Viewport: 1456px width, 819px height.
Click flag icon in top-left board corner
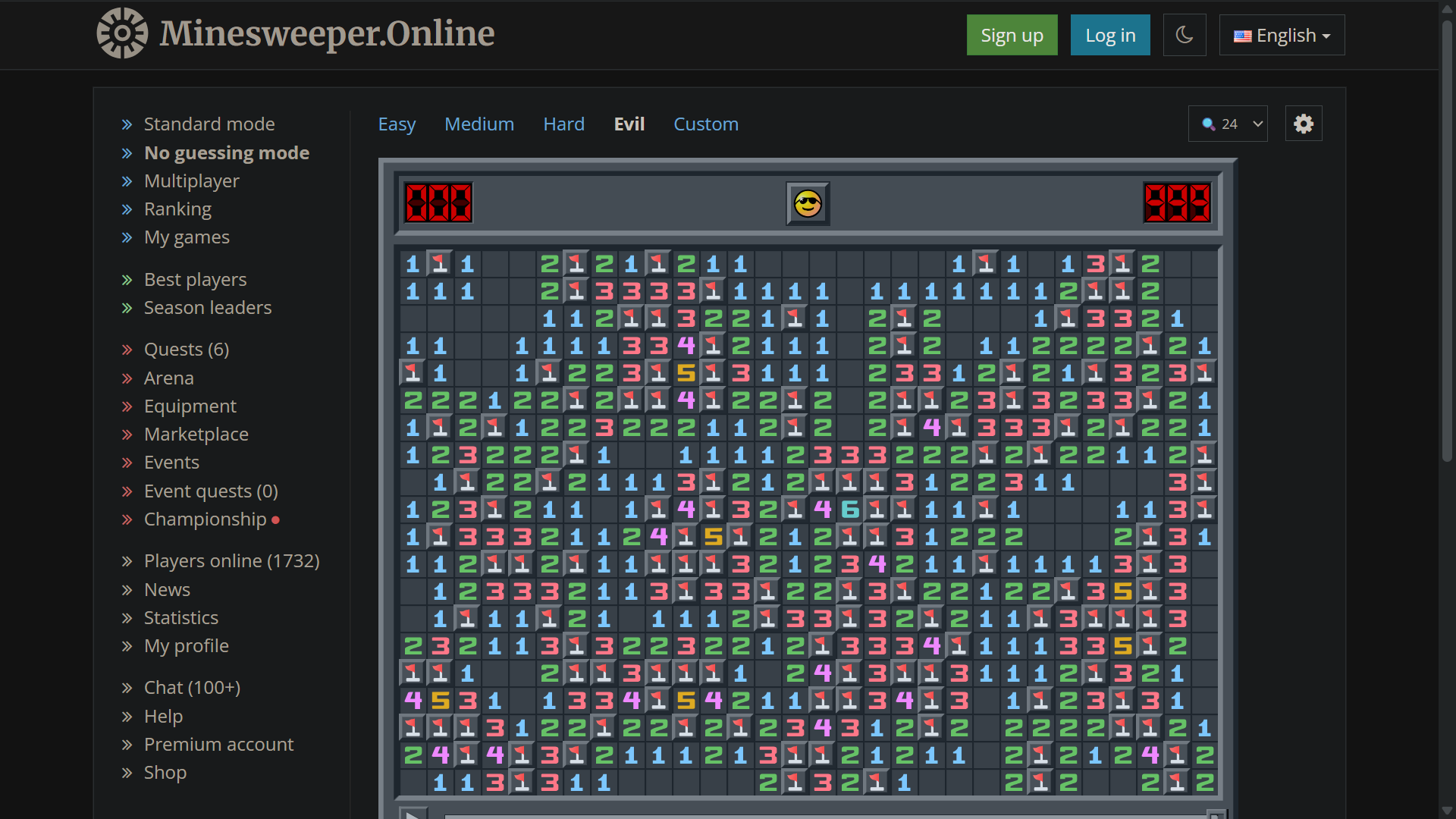point(440,264)
